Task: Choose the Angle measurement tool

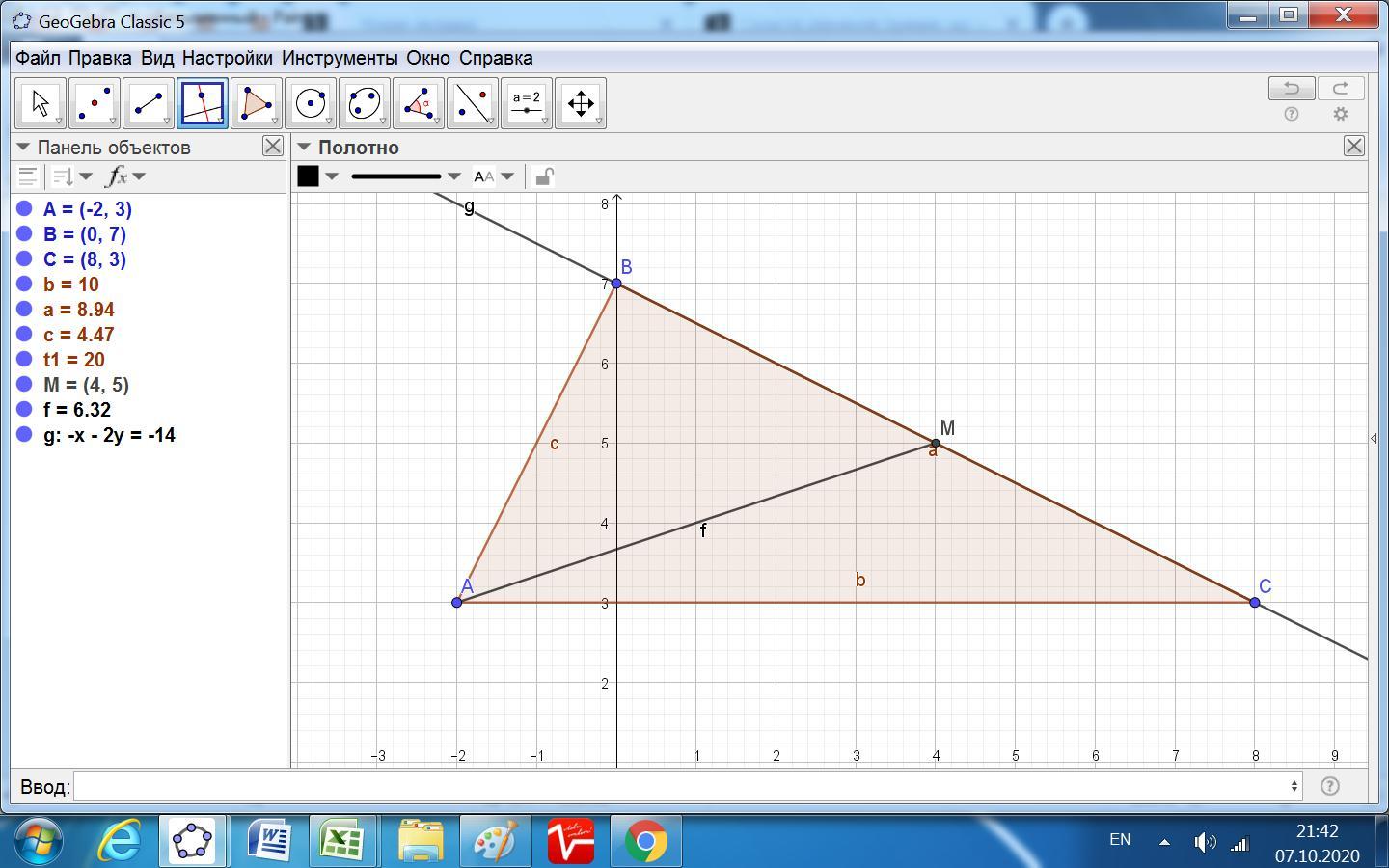Action: [418, 103]
